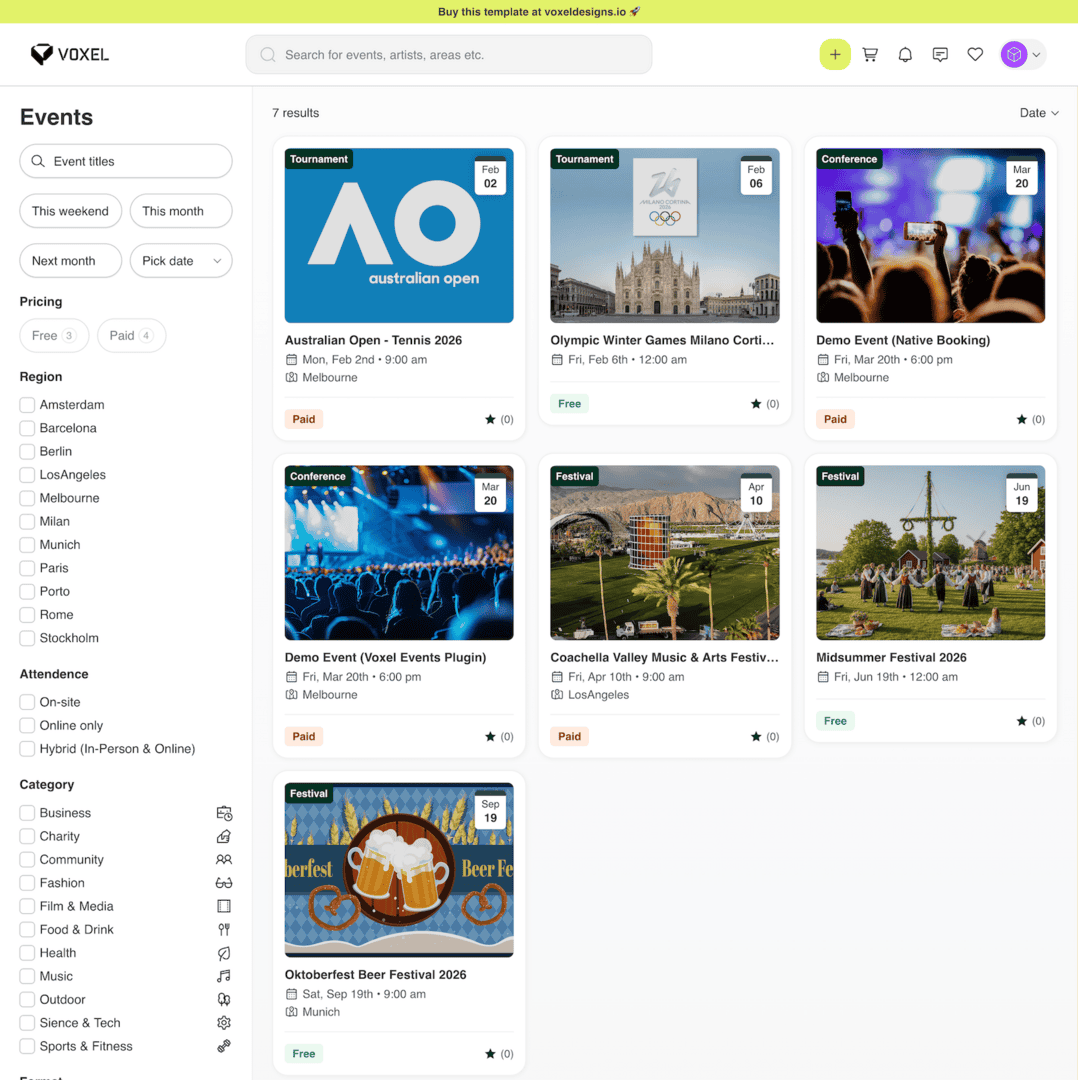Select the This weekend filter

(x=70, y=211)
